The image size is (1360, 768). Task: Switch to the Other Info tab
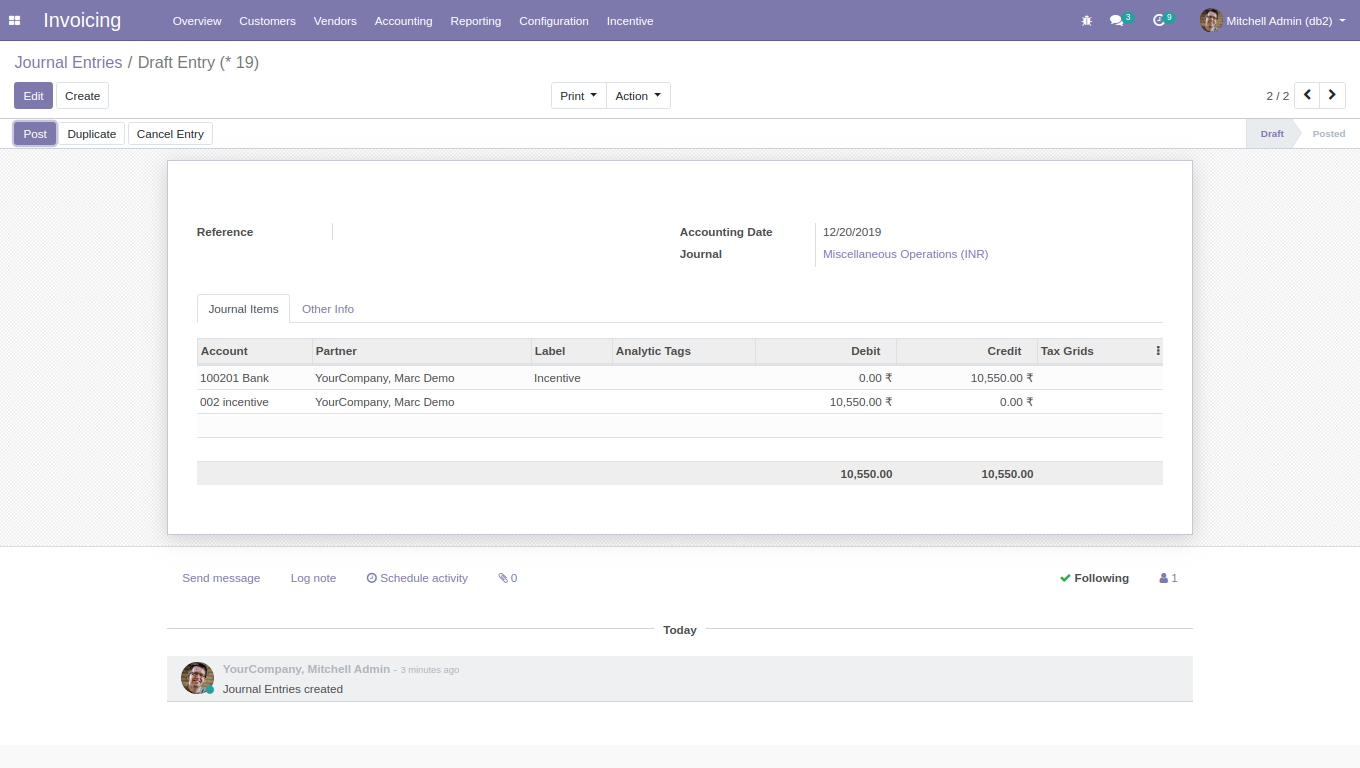[328, 309]
